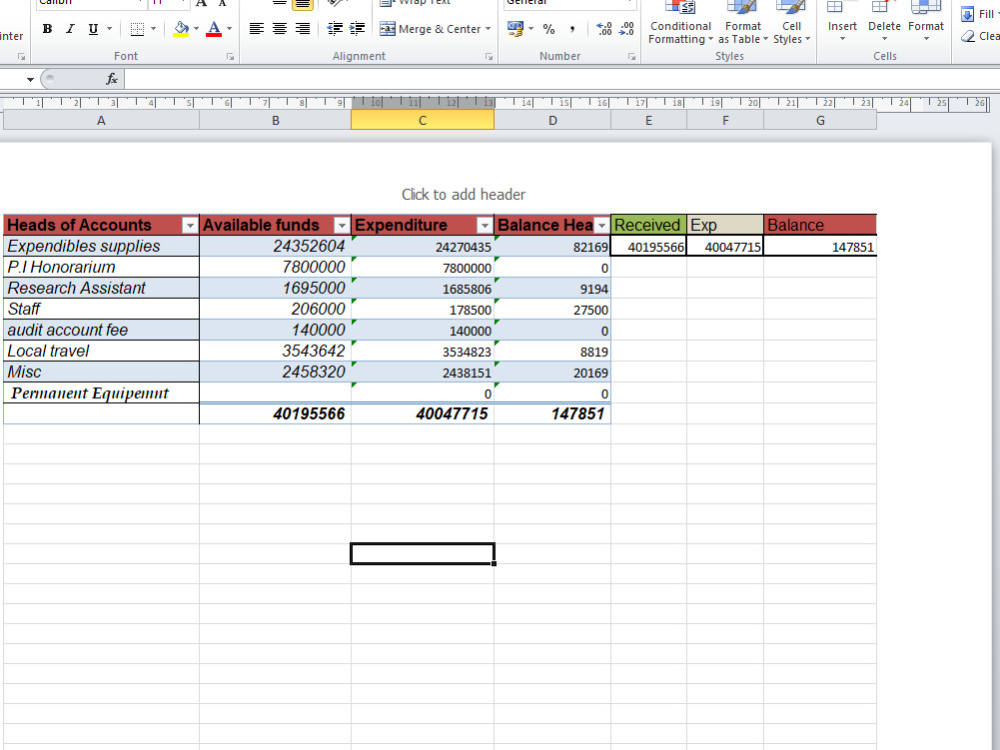Click Merge & Center button
Viewport: 1000px width, 750px height.
(x=430, y=29)
